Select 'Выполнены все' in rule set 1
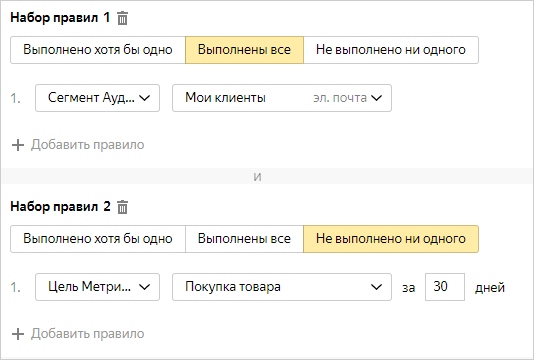Screen dimensions: 534x360 244,50
